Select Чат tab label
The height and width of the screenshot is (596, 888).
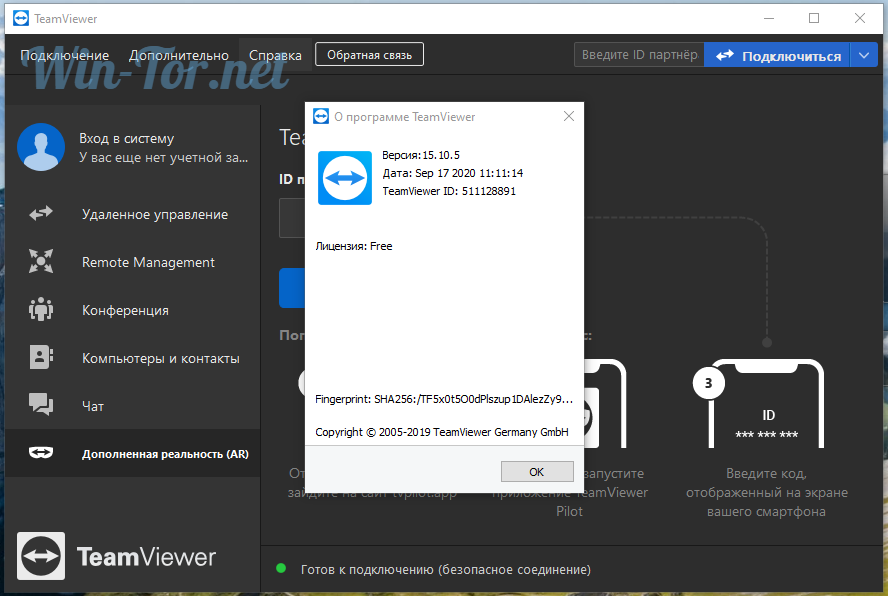pos(93,406)
